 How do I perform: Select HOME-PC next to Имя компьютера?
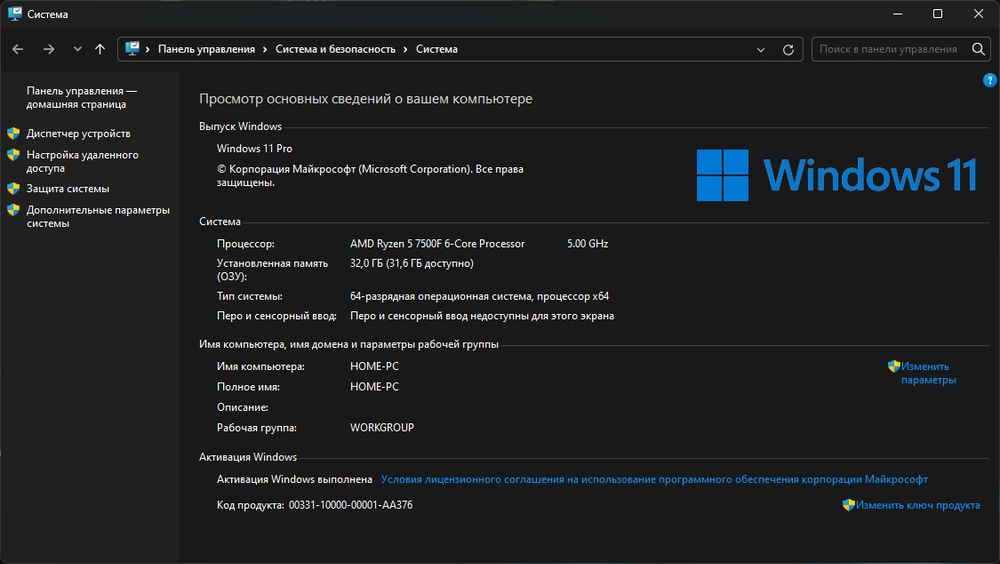374,366
